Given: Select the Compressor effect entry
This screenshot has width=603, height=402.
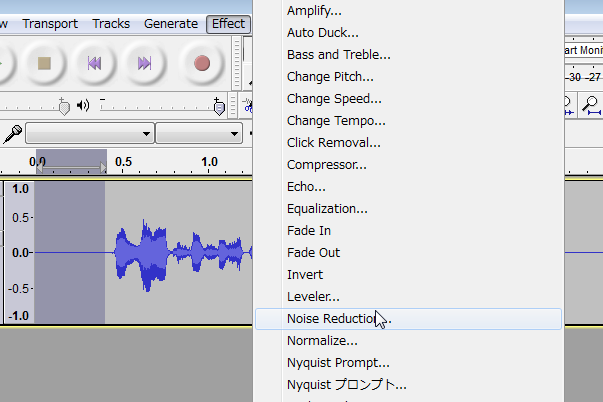Looking at the screenshot, I should [x=326, y=165].
